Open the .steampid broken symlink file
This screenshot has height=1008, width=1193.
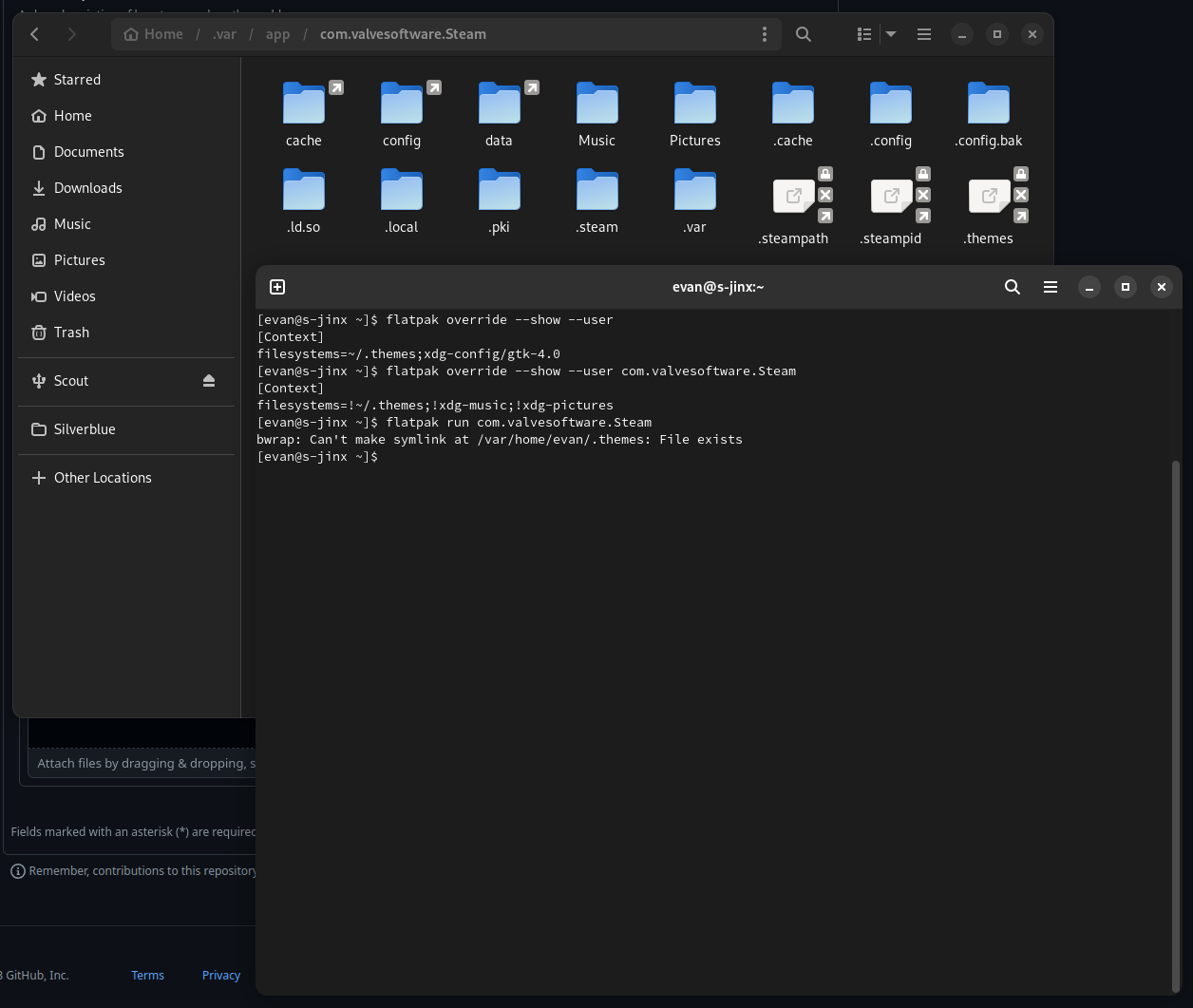tap(890, 196)
